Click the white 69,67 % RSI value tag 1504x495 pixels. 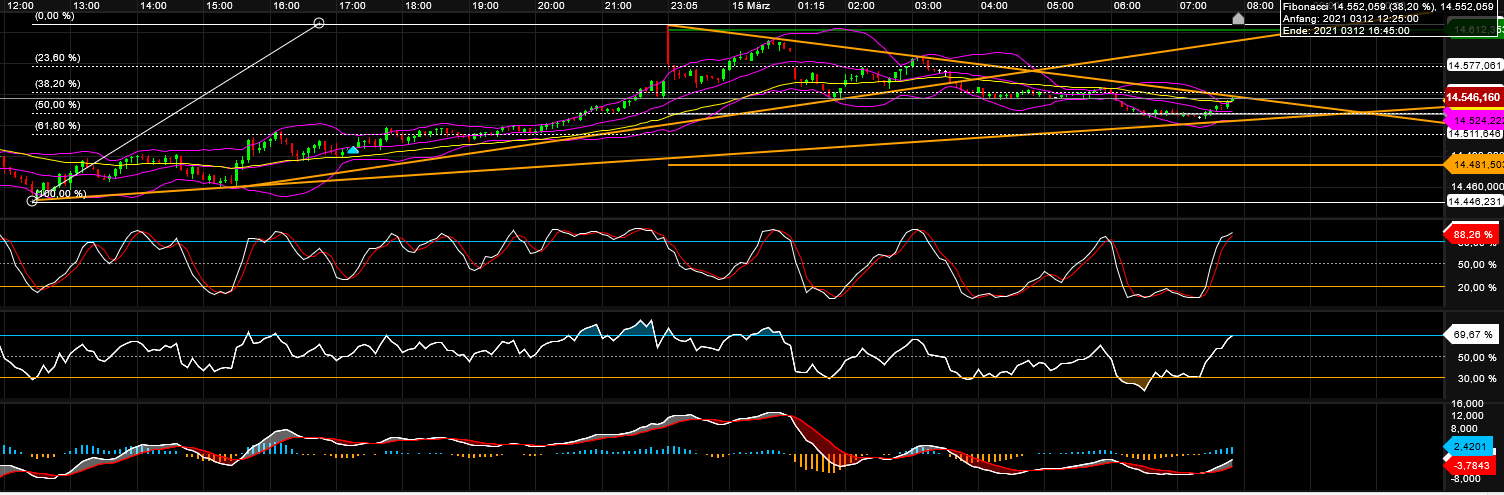coord(1473,334)
